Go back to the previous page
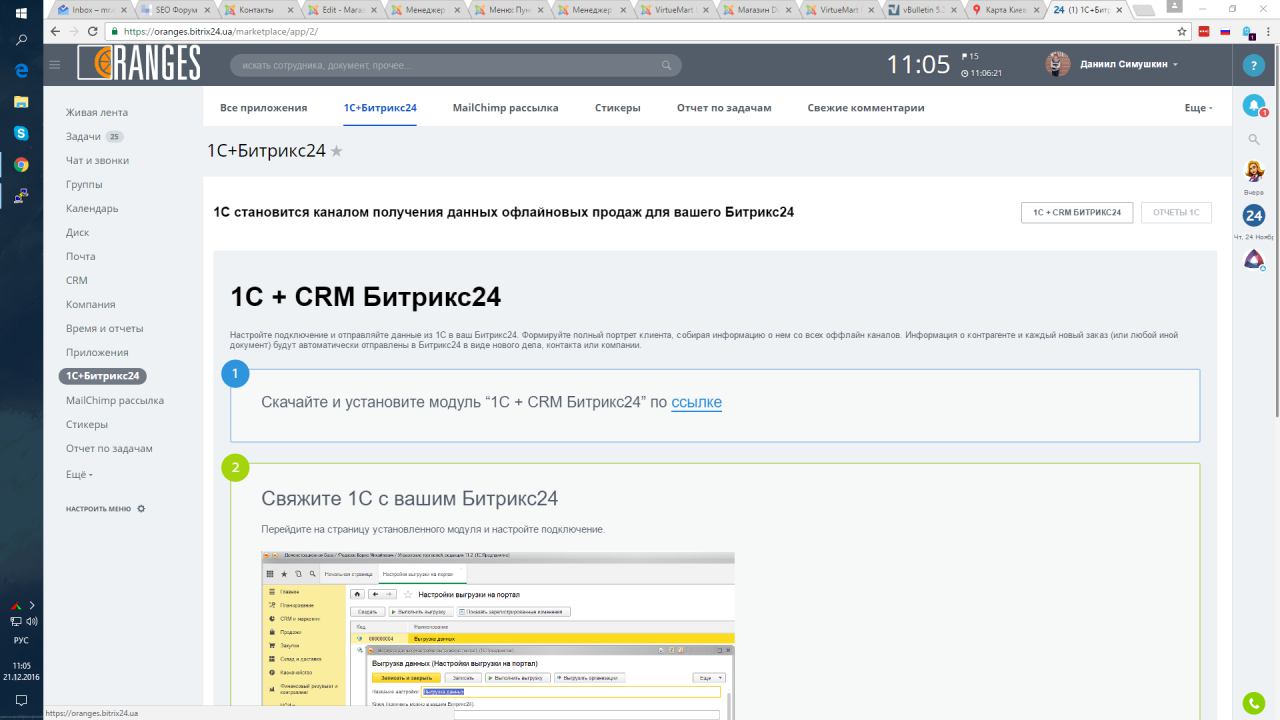This screenshot has height=720, width=1280. (53, 31)
